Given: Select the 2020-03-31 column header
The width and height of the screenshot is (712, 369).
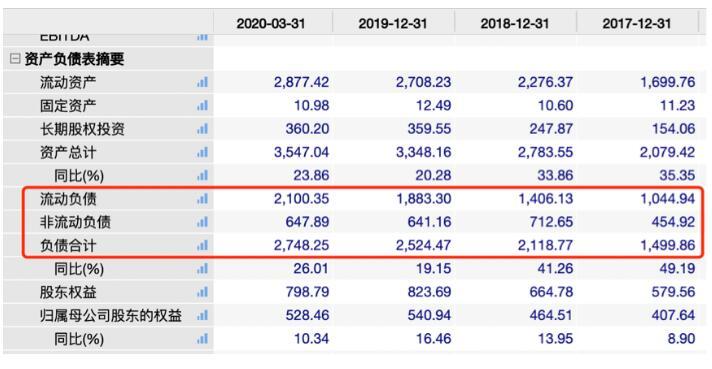Looking at the screenshot, I should 271,23.
